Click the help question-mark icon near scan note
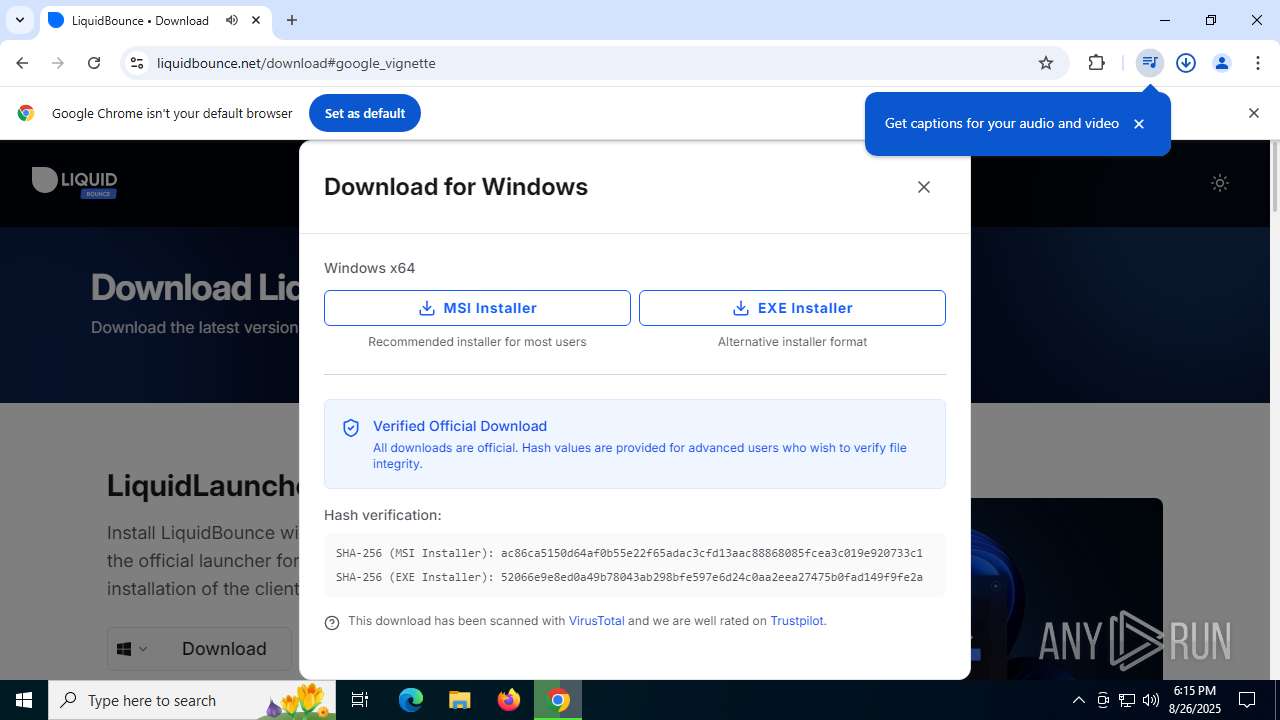Viewport: 1280px width, 720px height. coord(332,622)
